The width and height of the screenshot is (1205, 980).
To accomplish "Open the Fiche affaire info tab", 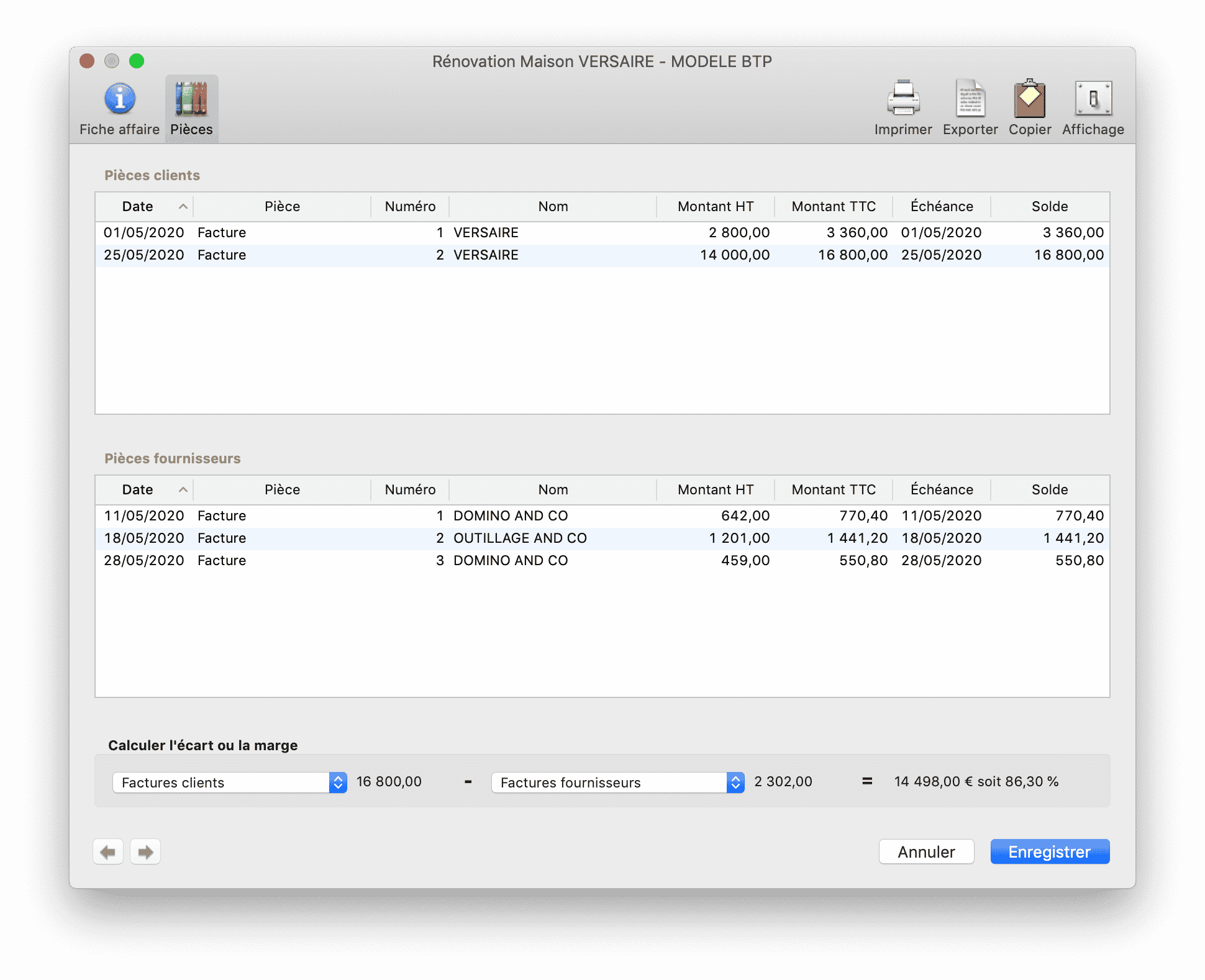I will (119, 109).
